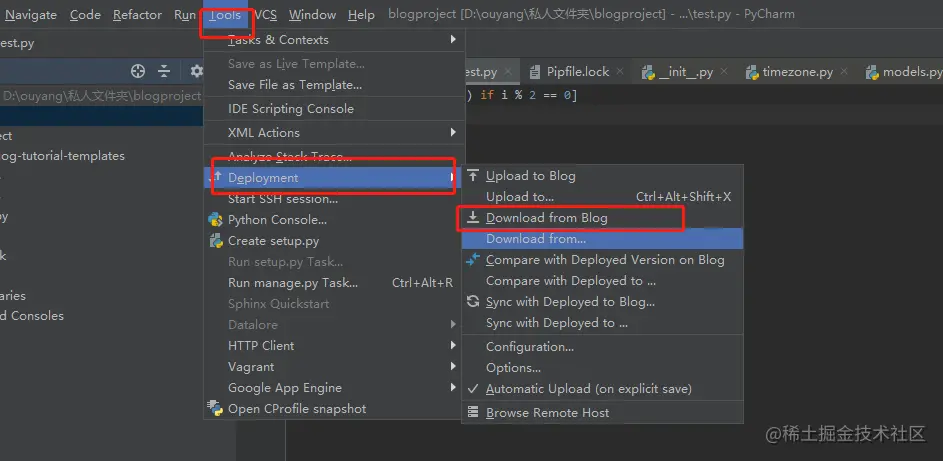Click the collapse all icon in project panel
Screen dimensions: 943x461
pos(164,72)
